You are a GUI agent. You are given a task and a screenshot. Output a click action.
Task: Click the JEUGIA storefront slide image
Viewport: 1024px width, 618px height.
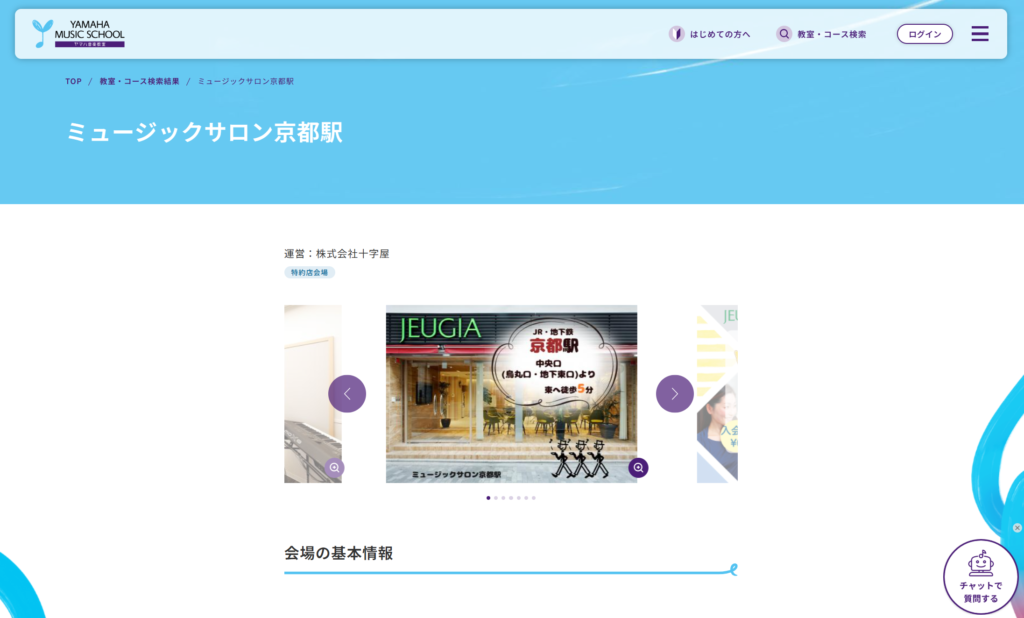pos(511,394)
